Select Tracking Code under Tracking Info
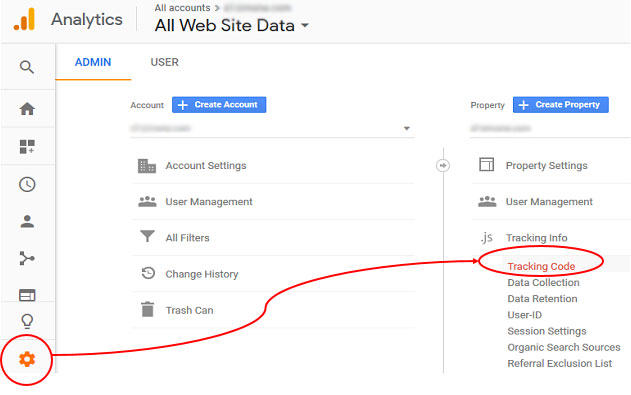Image resolution: width=631 pixels, height=395 pixels. click(x=541, y=266)
